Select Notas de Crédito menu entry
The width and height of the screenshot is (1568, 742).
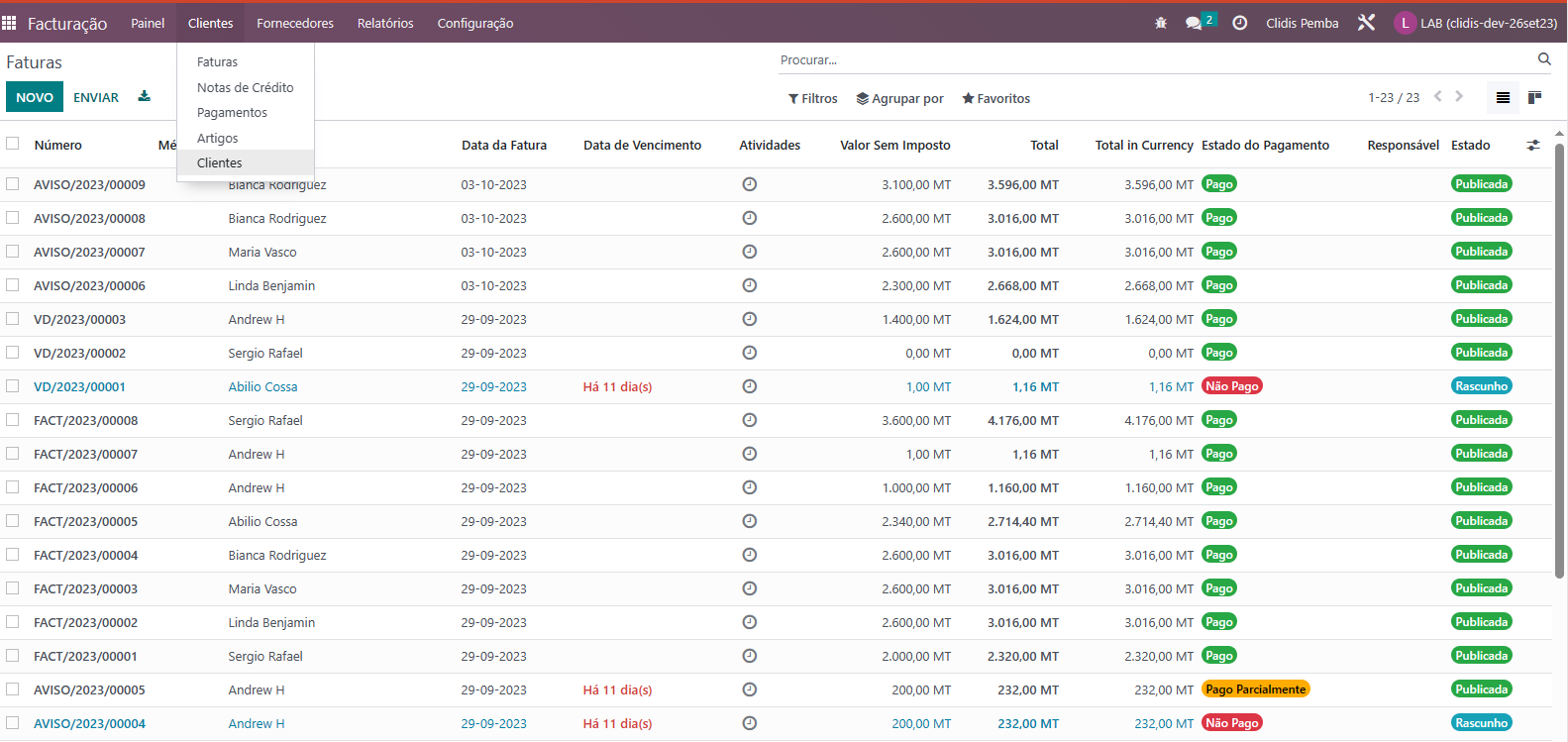coord(245,87)
